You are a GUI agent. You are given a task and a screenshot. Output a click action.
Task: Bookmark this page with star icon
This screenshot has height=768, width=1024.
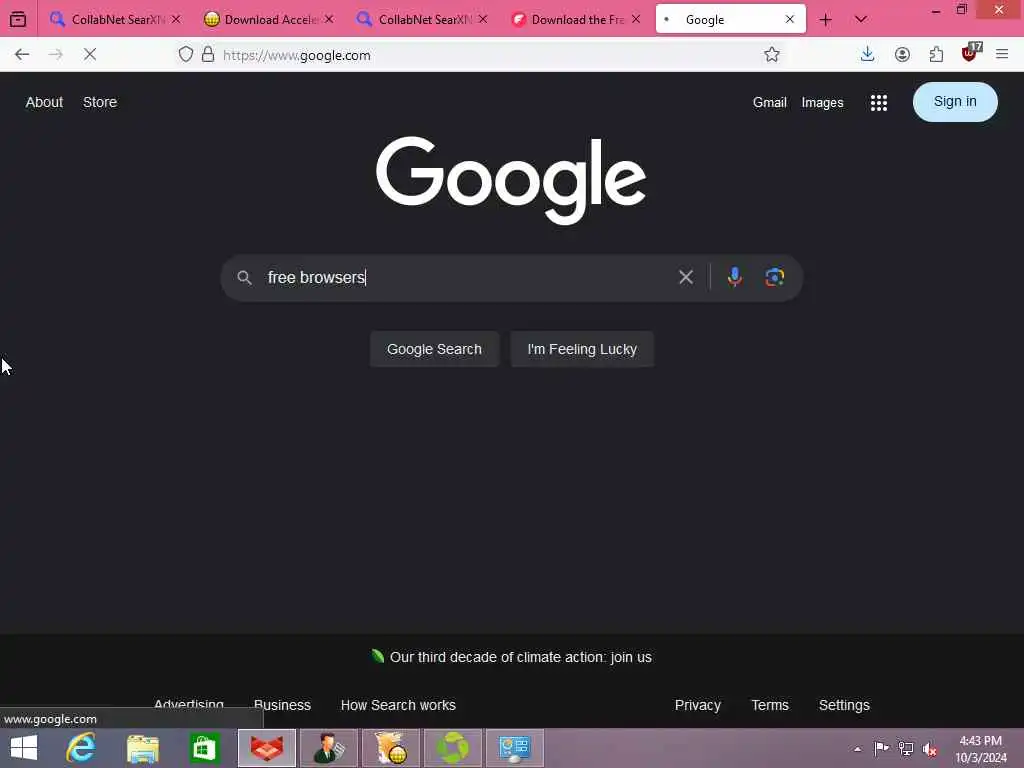[x=772, y=55]
